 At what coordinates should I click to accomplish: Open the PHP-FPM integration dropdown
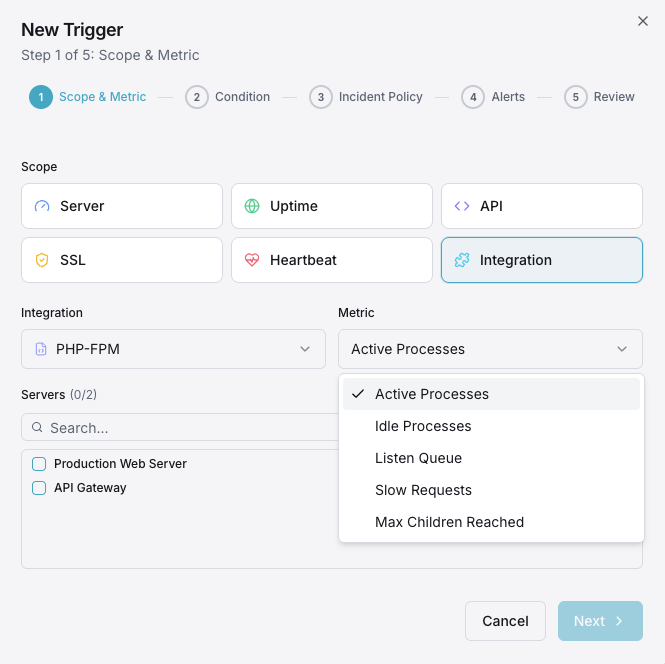(173, 349)
